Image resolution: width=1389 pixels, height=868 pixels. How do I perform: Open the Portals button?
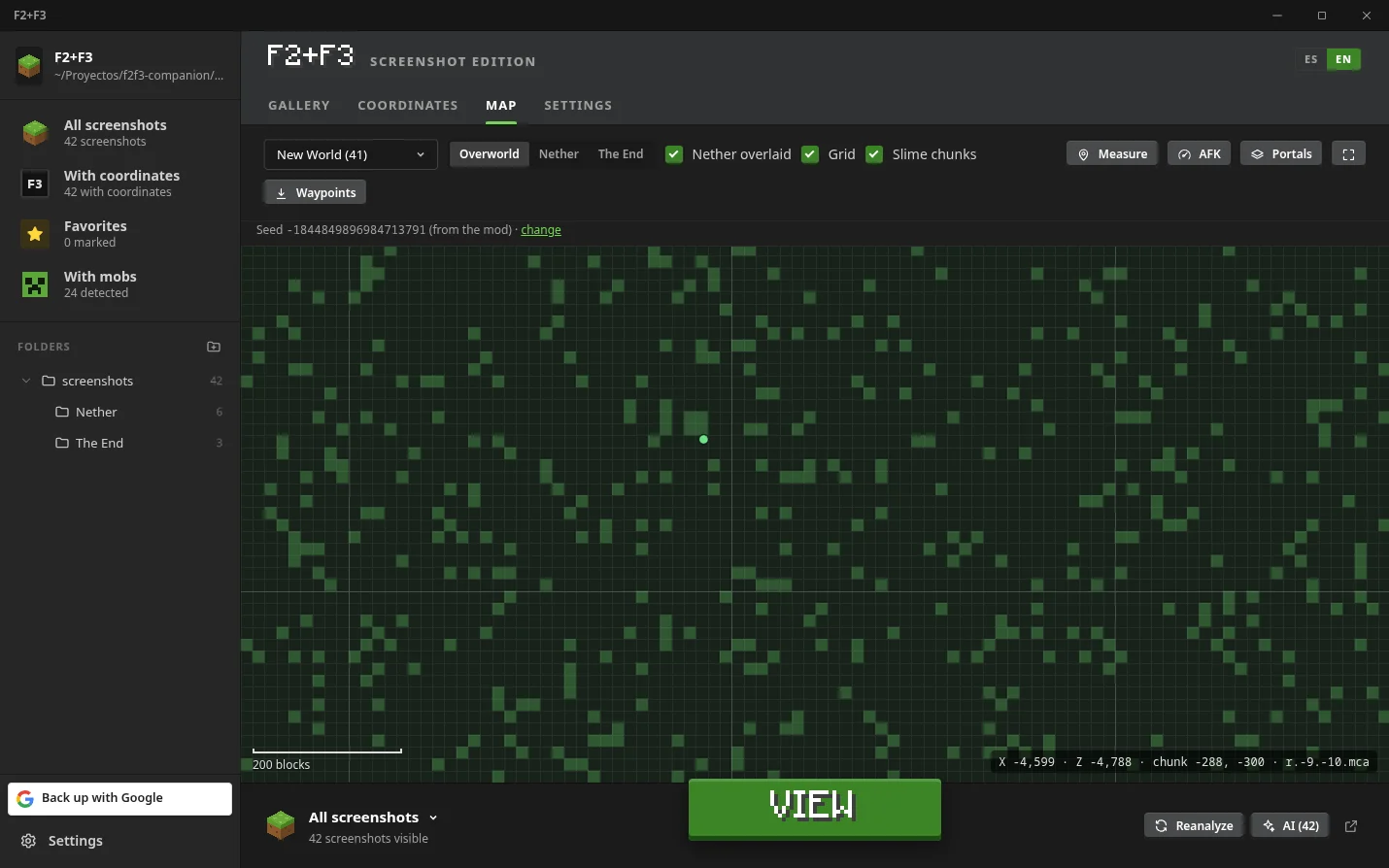tap(1281, 153)
